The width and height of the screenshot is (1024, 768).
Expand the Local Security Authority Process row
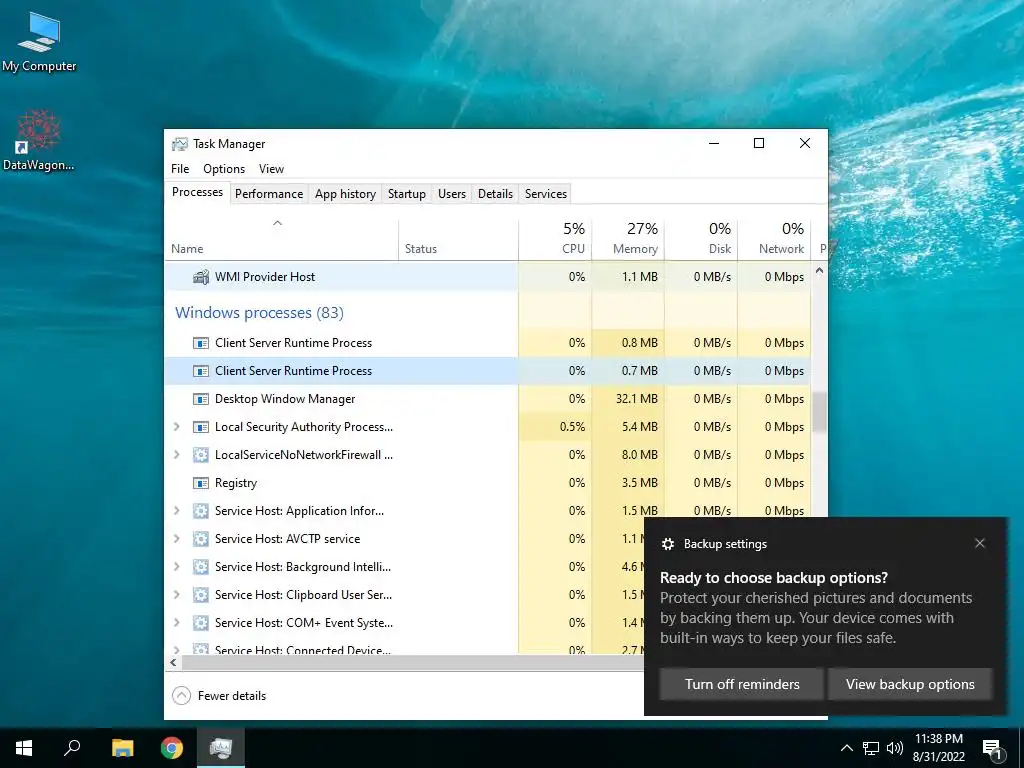(176, 427)
